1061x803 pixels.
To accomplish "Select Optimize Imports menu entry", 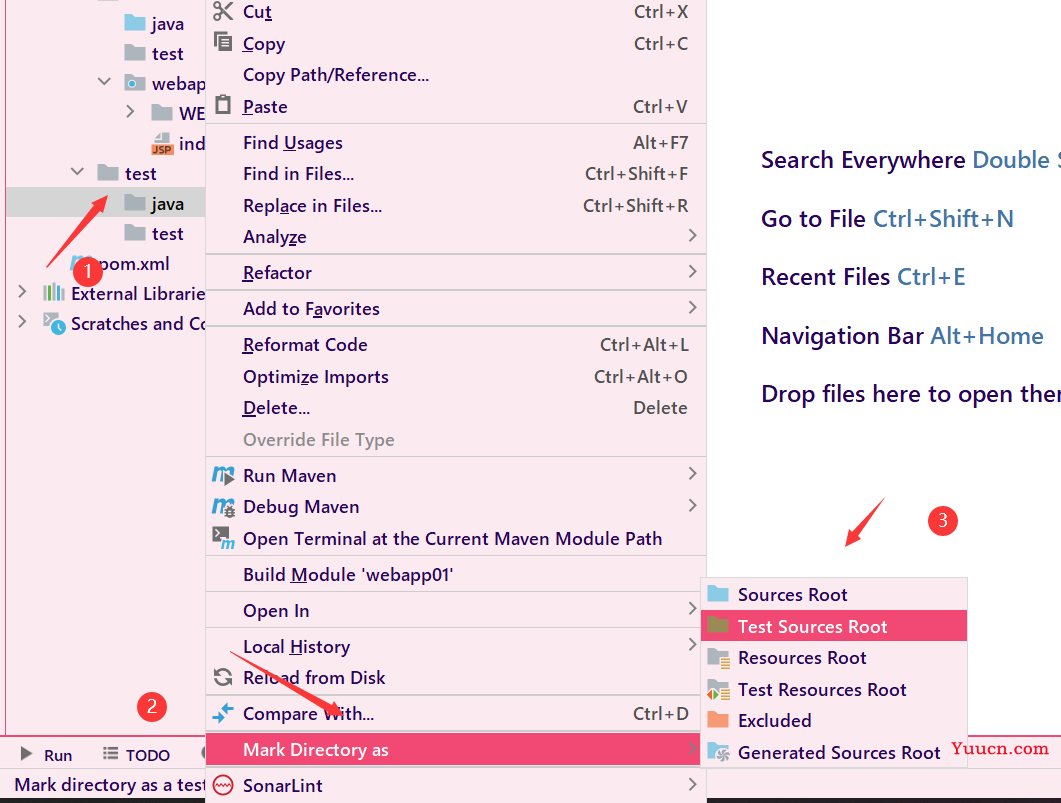I will (455, 377).
